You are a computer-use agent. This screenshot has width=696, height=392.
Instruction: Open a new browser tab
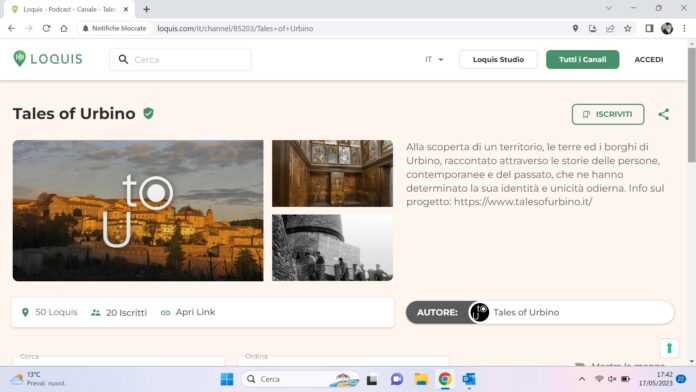pos(146,9)
